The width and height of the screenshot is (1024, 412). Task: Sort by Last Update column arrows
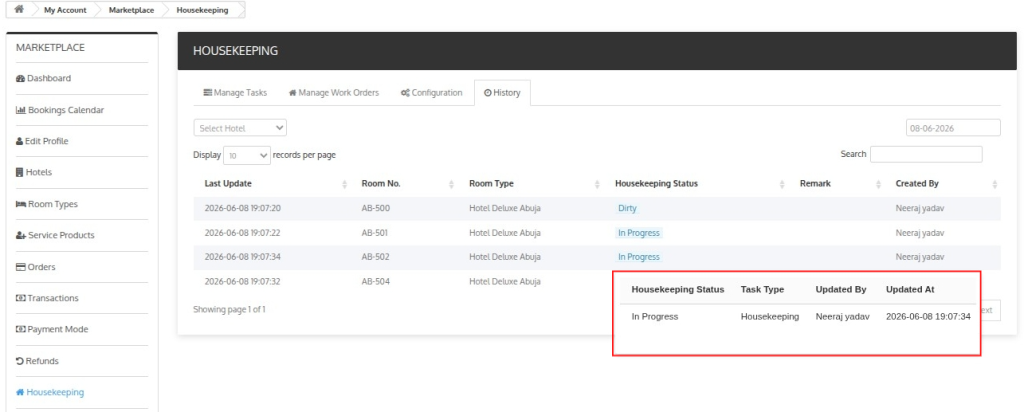(344, 185)
